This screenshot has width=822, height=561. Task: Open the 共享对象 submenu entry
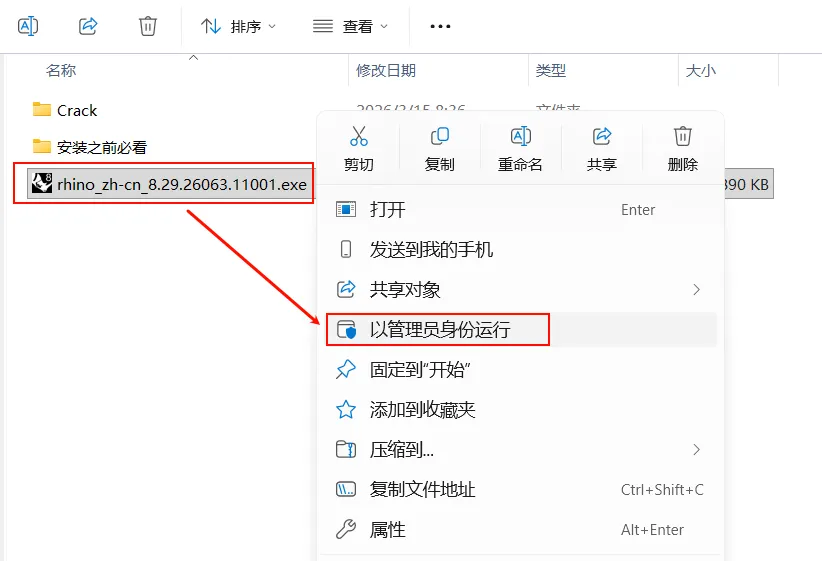(521, 289)
